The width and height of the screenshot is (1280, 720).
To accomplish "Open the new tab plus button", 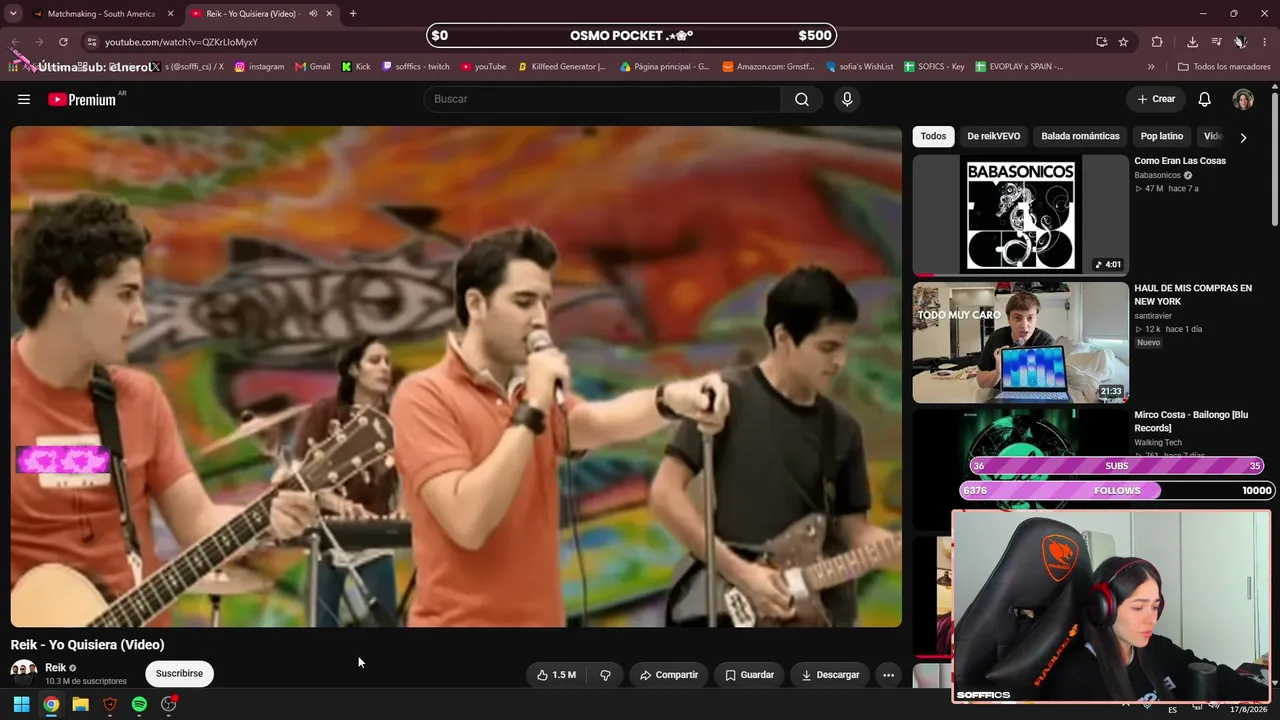I will 353,14.
